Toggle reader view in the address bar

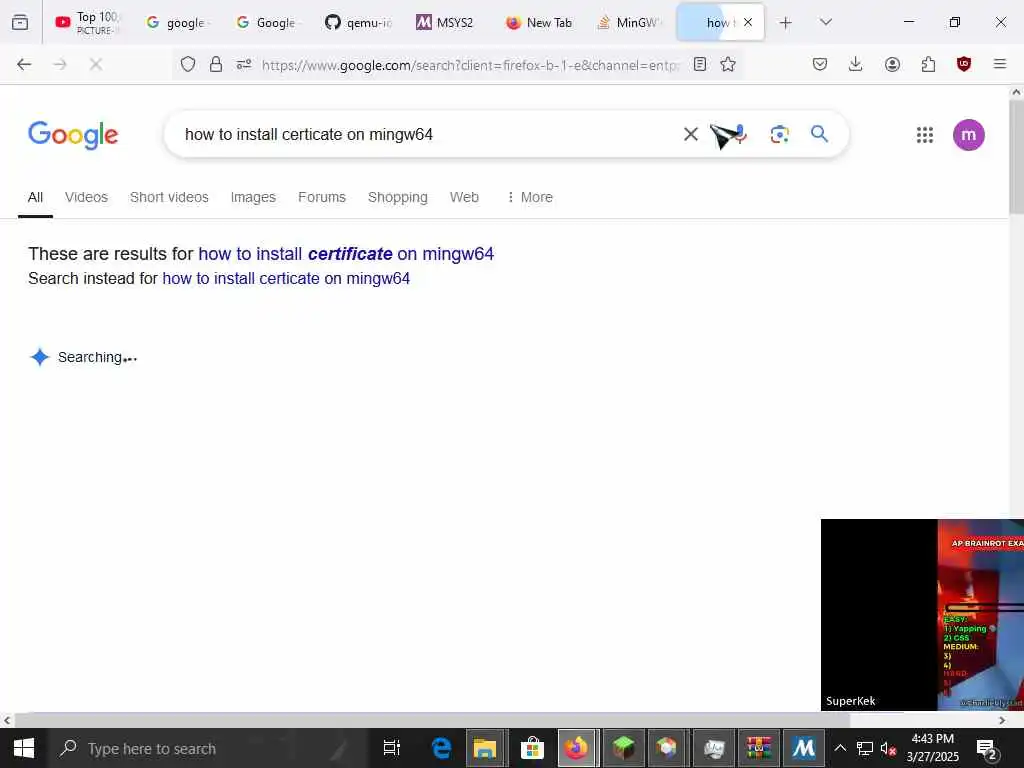(x=700, y=64)
